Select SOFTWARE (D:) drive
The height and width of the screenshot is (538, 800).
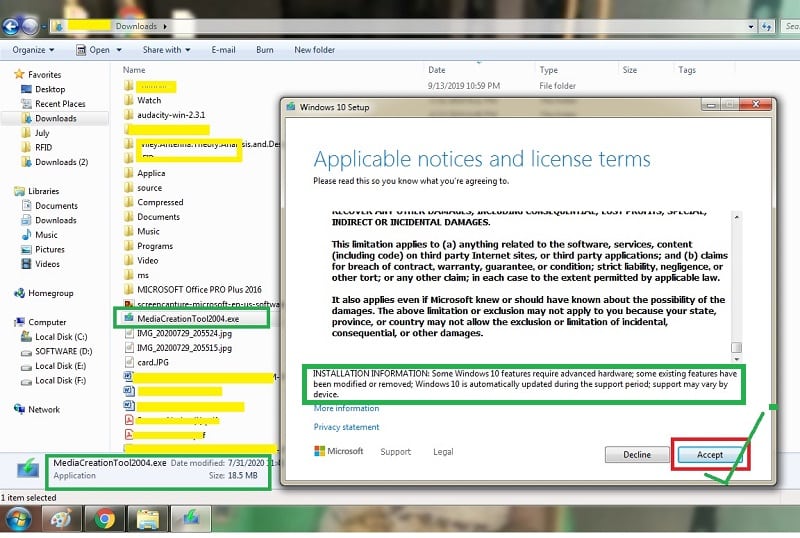tap(63, 351)
